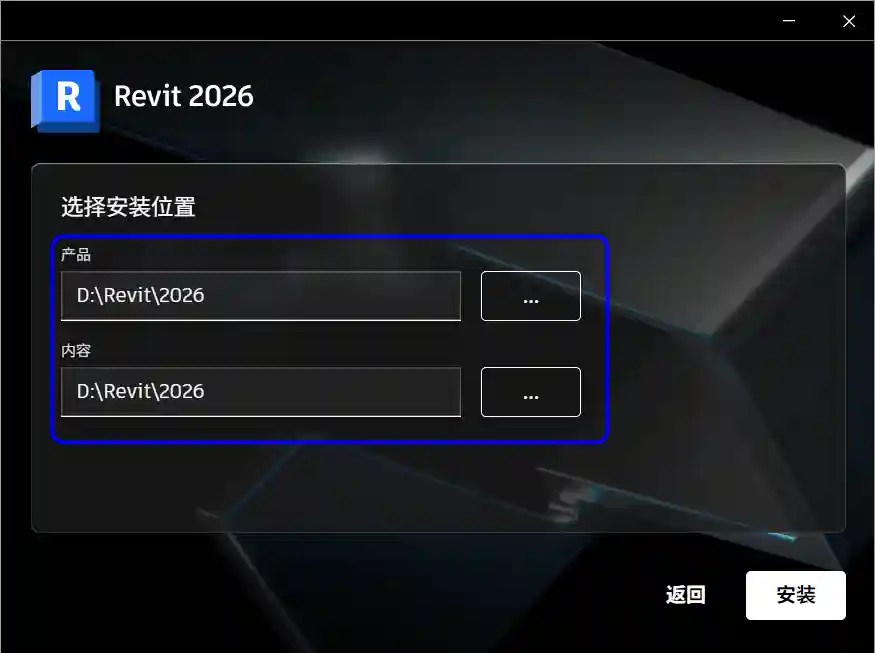The image size is (875, 653).
Task: Minimize the Revit 2026 installer window
Action: pyautogui.click(x=789, y=21)
